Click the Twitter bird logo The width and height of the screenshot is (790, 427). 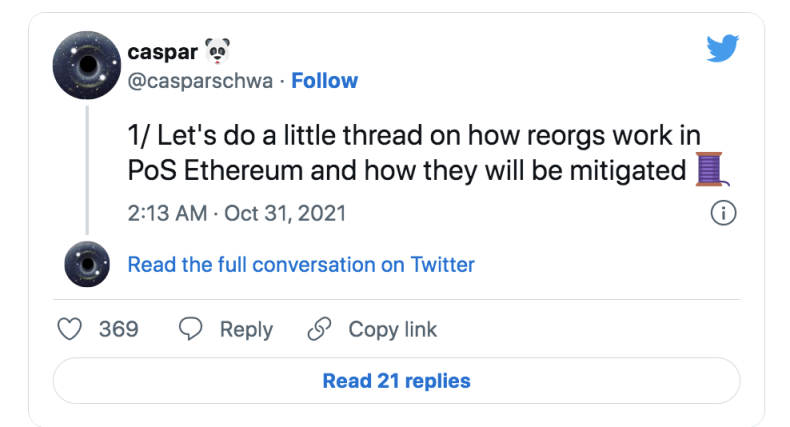click(x=721, y=48)
